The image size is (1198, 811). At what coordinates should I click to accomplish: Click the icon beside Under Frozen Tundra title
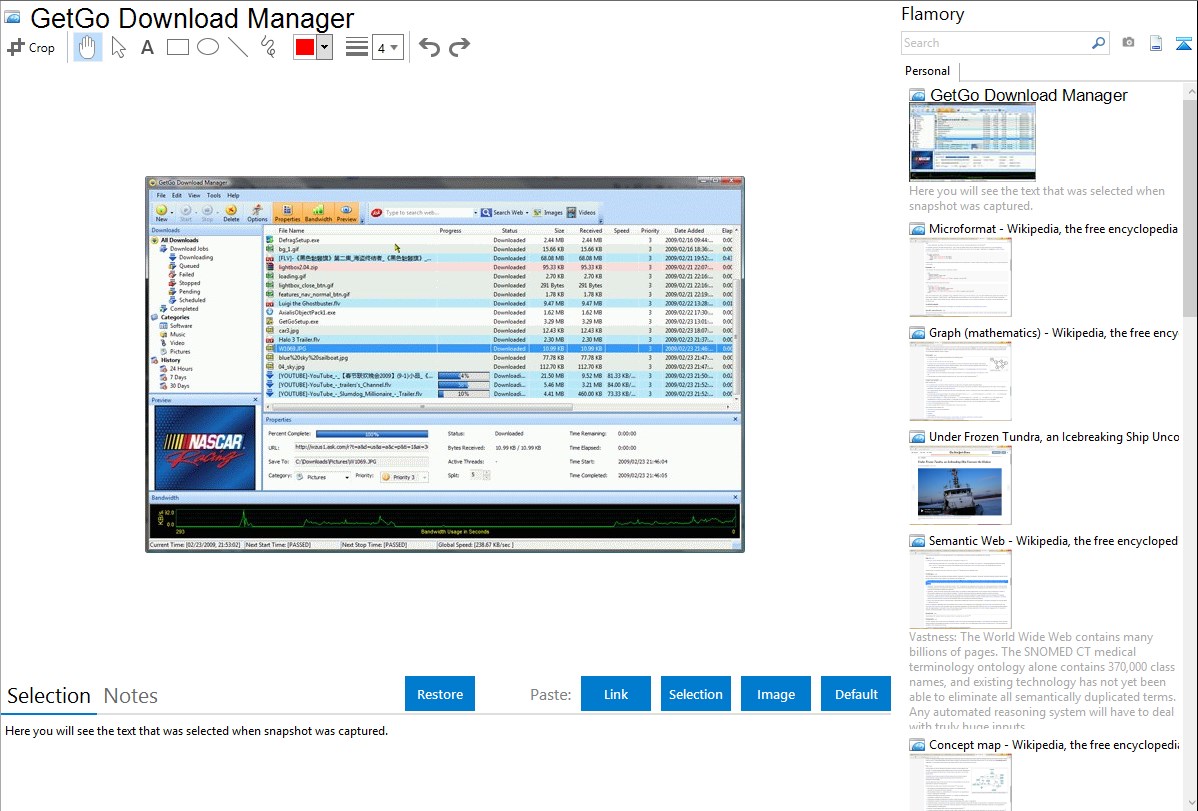(x=917, y=437)
